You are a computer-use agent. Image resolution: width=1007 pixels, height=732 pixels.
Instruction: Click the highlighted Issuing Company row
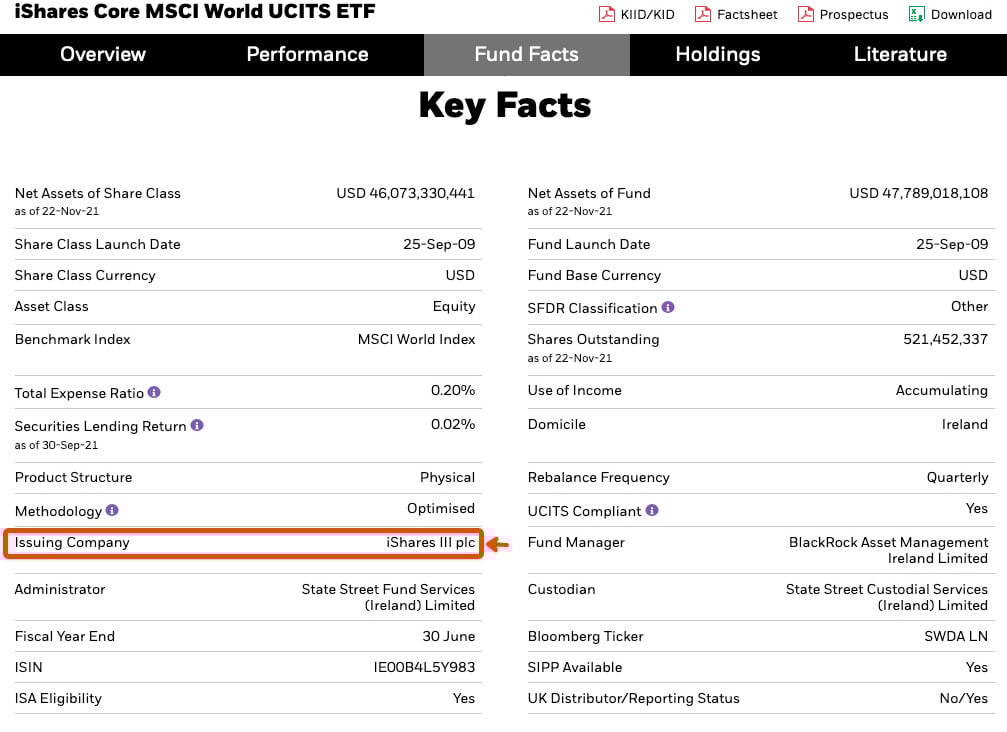pos(244,543)
